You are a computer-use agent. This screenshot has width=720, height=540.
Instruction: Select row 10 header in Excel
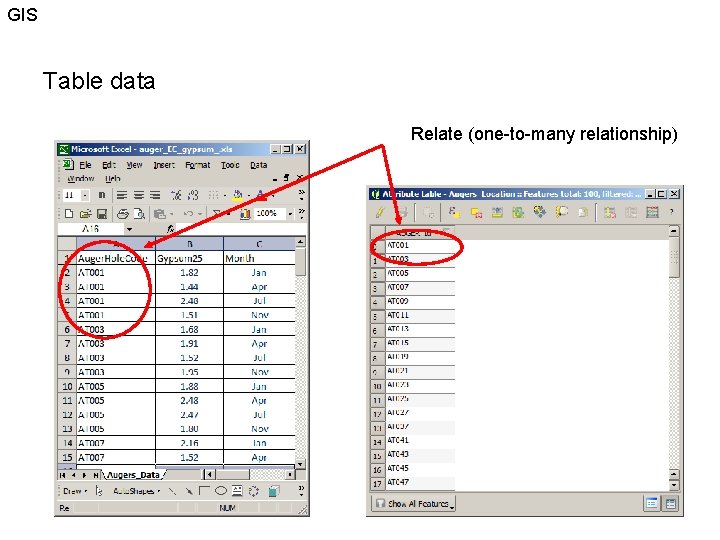pyautogui.click(x=67, y=386)
